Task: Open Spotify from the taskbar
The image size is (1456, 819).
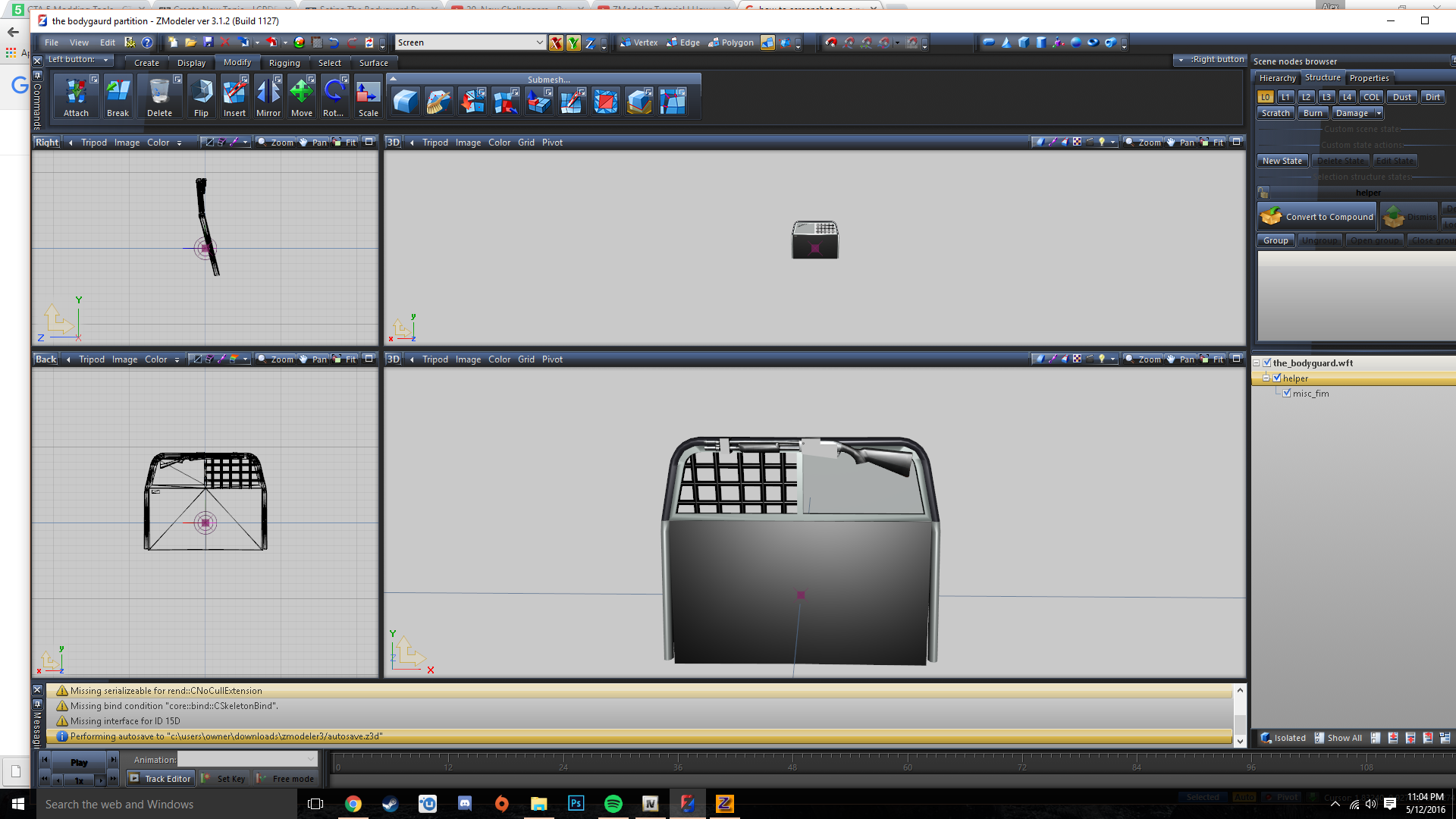Action: pos(613,804)
